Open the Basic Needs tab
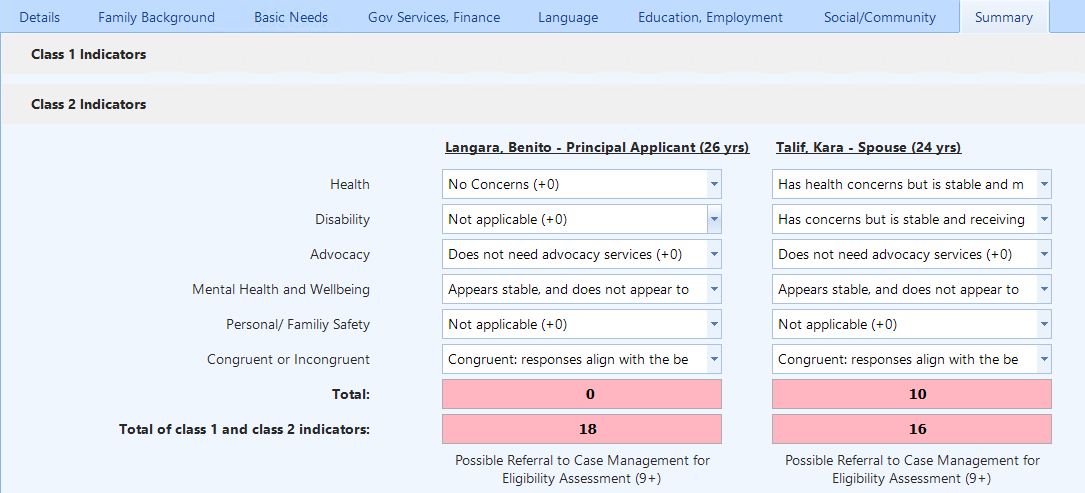This screenshot has height=493, width=1085. click(x=291, y=17)
